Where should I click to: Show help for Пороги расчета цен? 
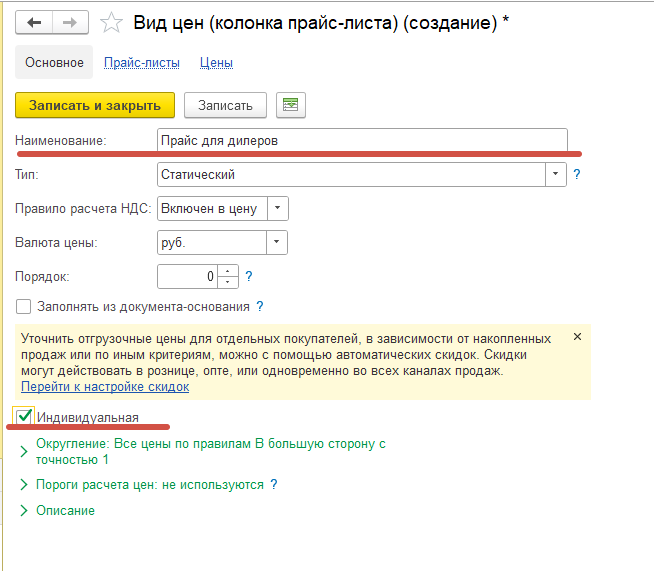pos(274,484)
